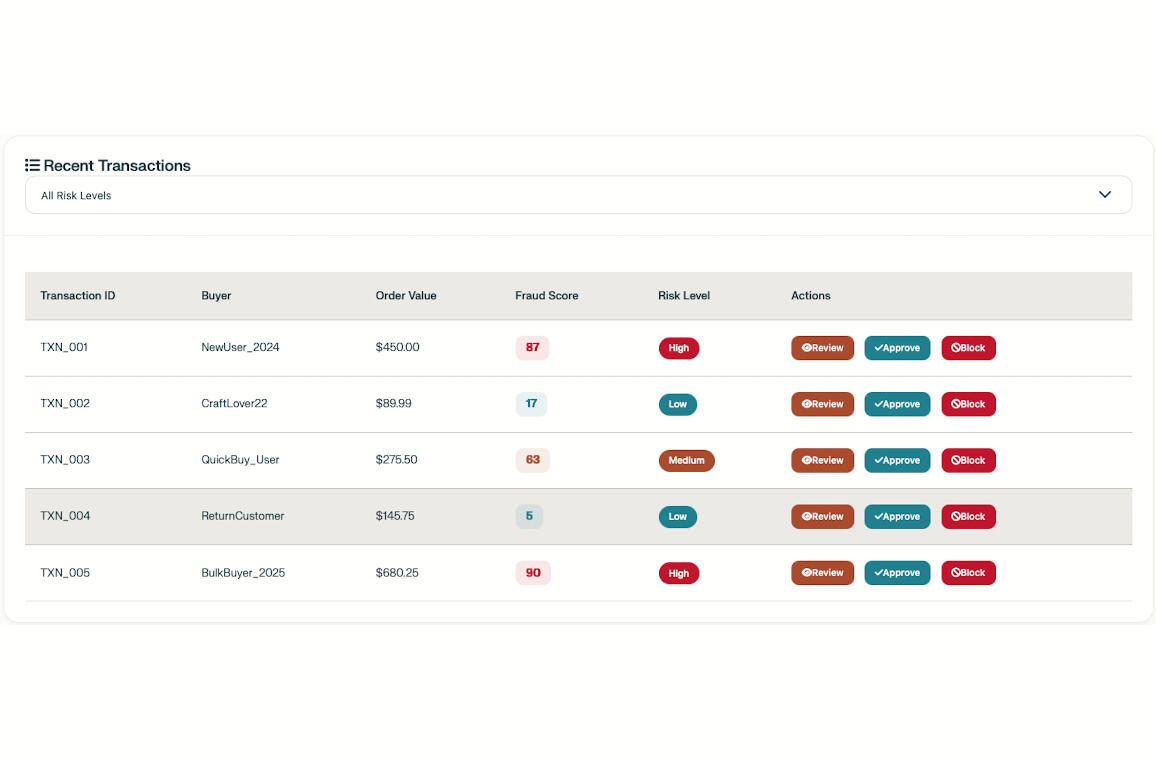
Task: Click the $275.50 order value
Action: click(397, 459)
